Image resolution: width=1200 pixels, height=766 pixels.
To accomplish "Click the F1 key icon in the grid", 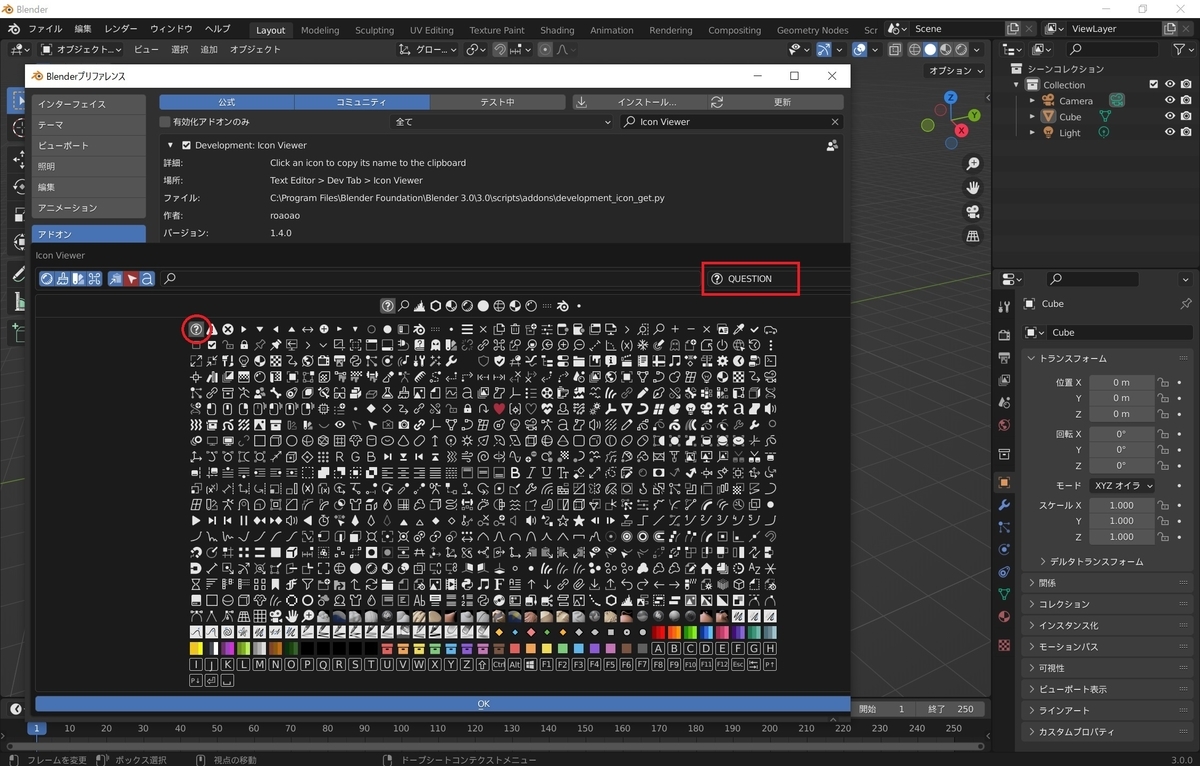I will pyautogui.click(x=546, y=664).
